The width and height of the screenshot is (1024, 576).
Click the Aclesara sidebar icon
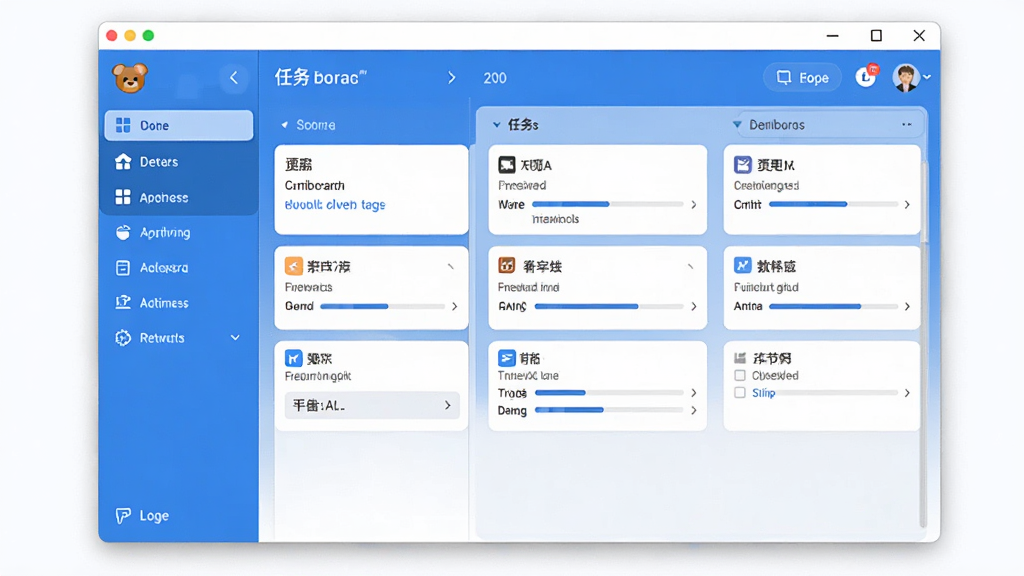pyautogui.click(x=123, y=268)
